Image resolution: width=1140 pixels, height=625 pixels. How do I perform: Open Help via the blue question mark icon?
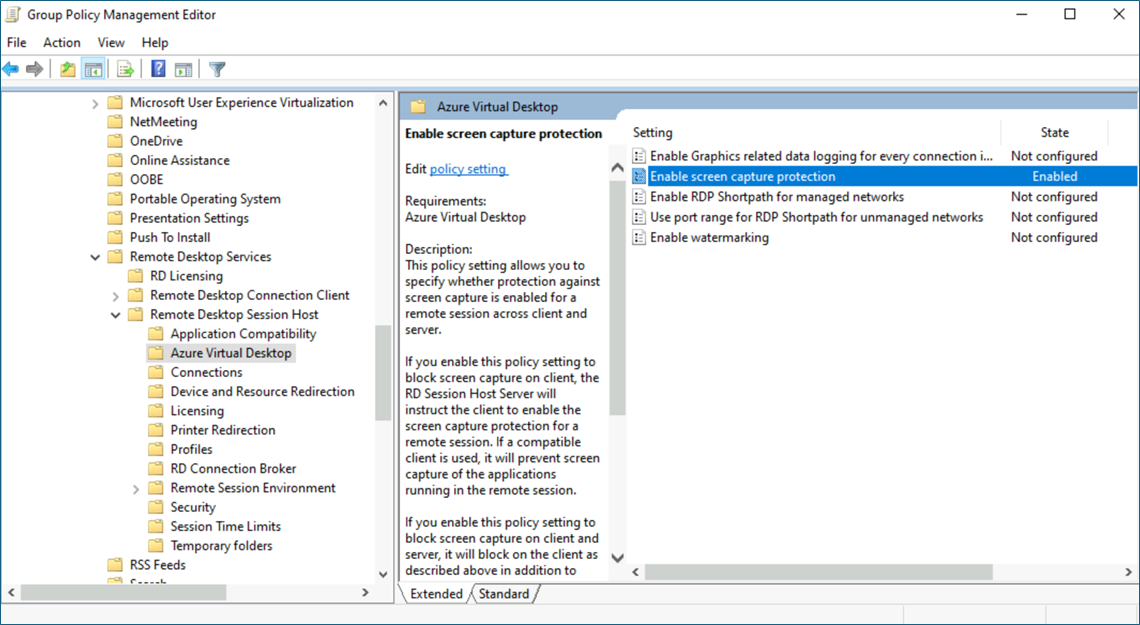pyautogui.click(x=158, y=69)
